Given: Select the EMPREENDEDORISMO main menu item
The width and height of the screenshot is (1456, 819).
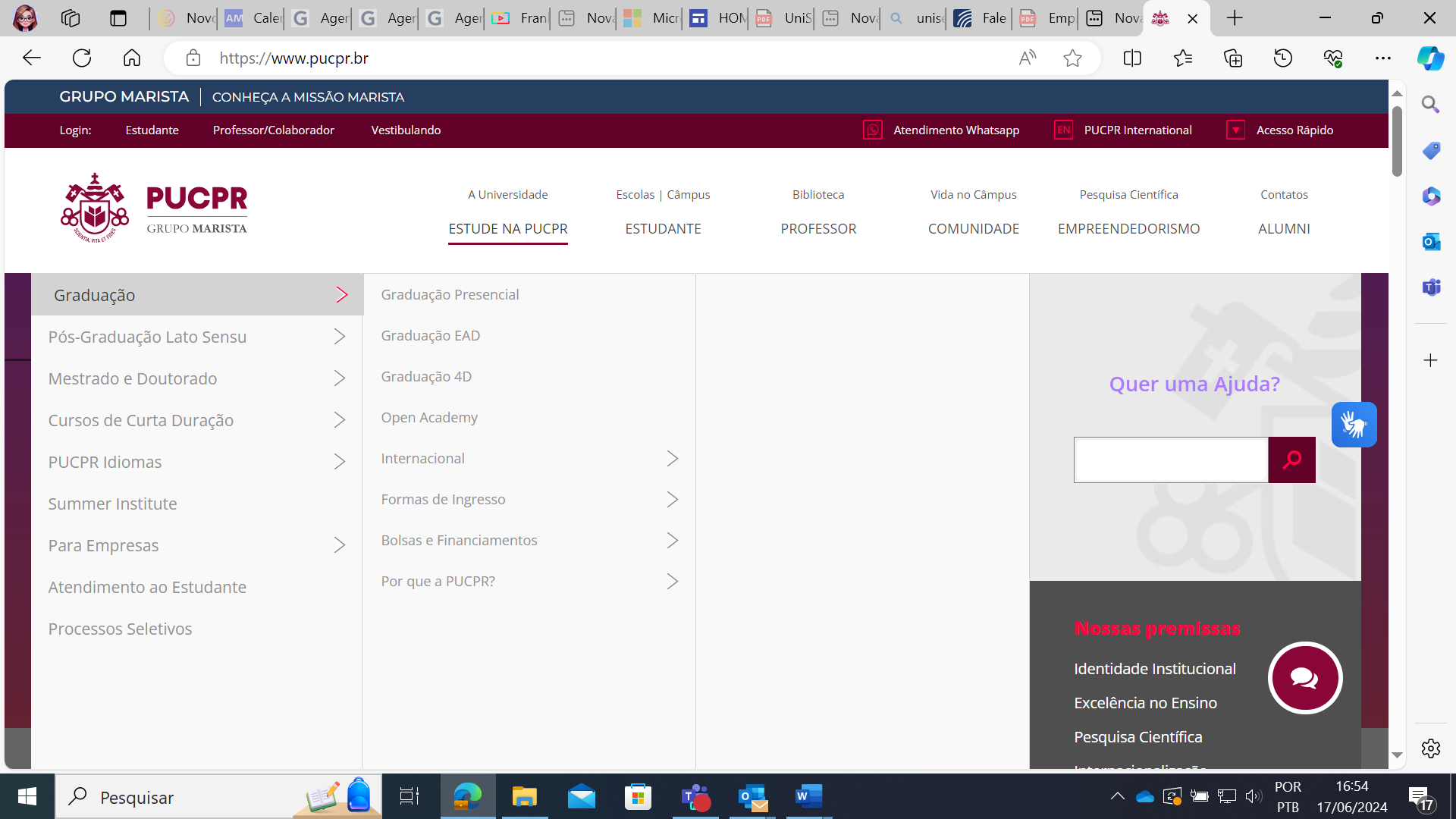Looking at the screenshot, I should 1128,229.
